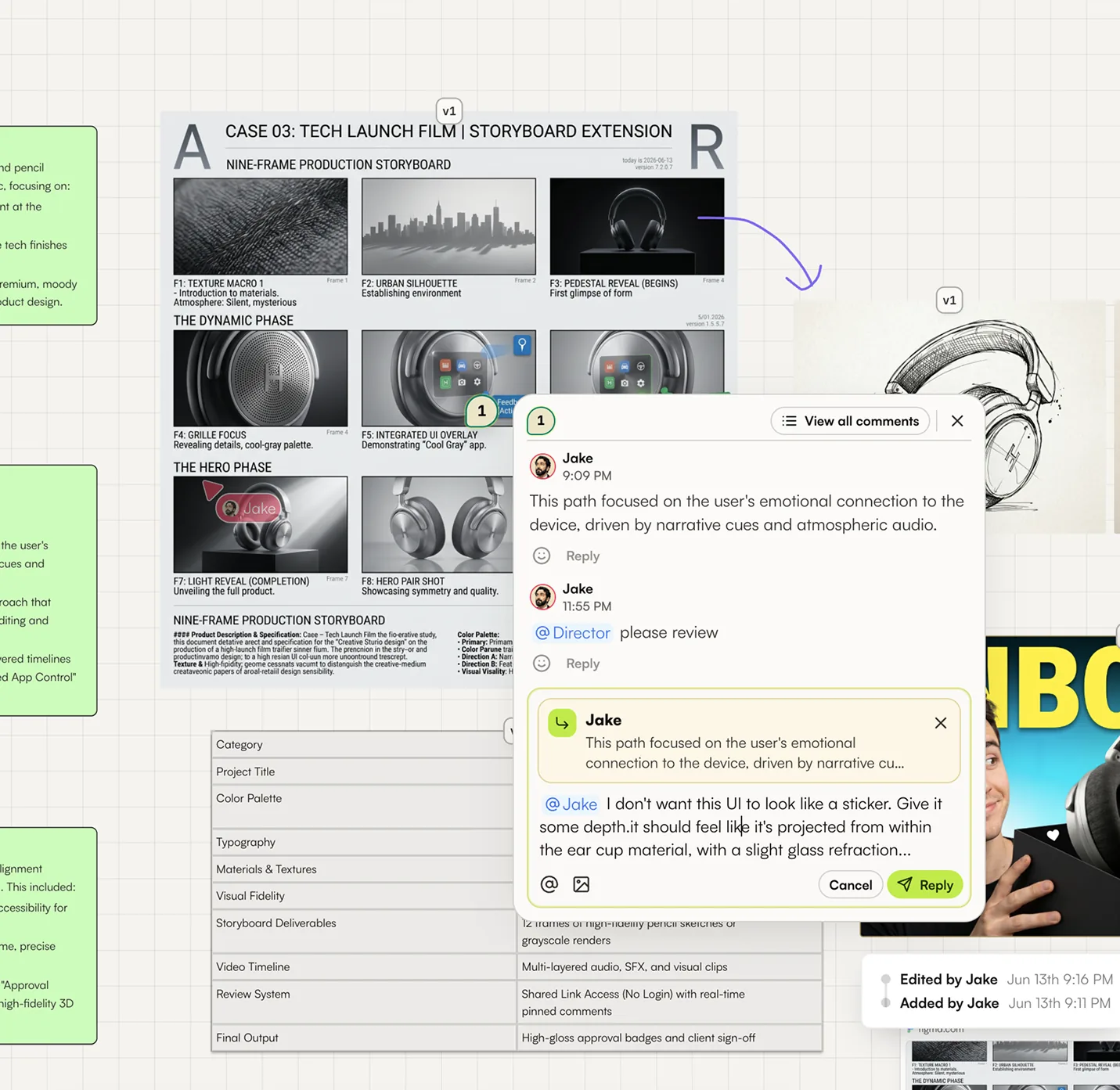Click the 'Materials & Textures' table cell

[x=362, y=869]
